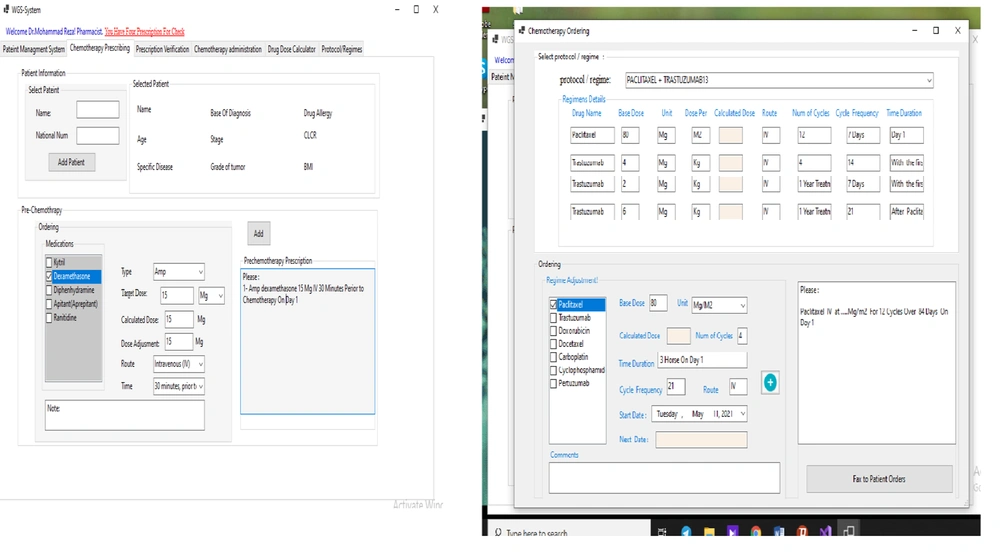
Task: Click the Add button in Pre-Chemotherapy
Action: point(258,233)
